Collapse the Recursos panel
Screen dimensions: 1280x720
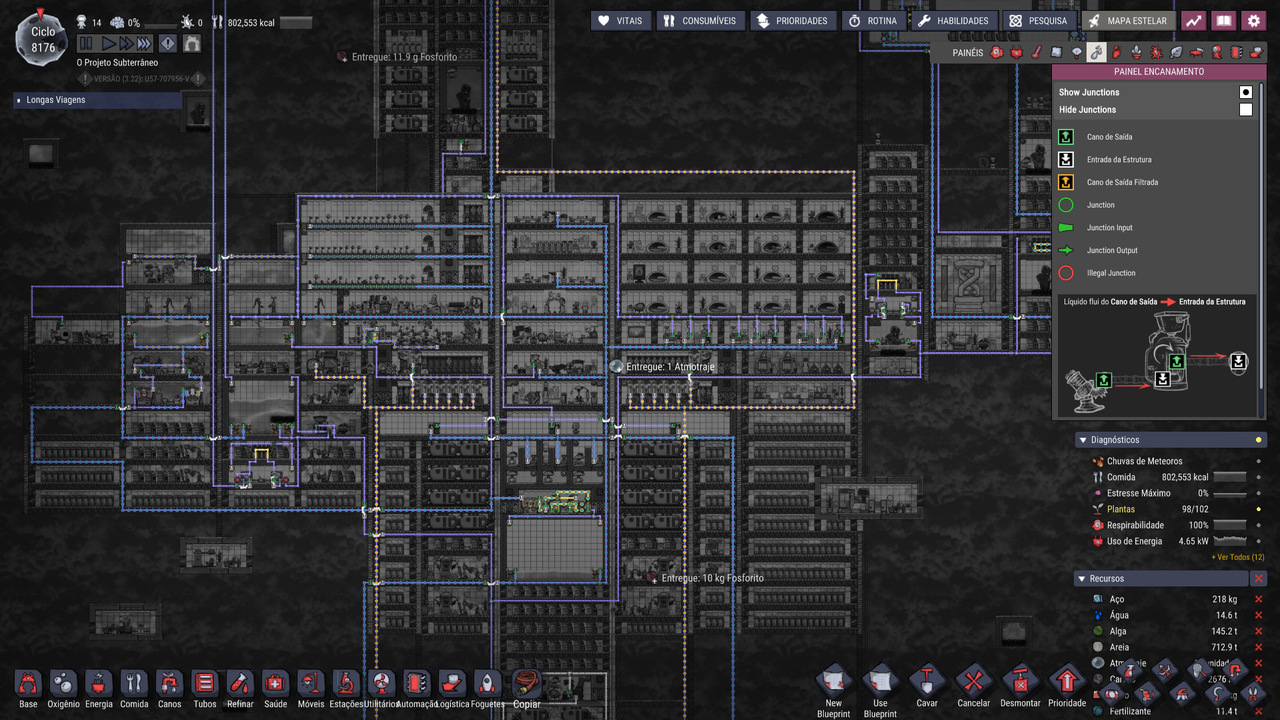pyautogui.click(x=1082, y=579)
